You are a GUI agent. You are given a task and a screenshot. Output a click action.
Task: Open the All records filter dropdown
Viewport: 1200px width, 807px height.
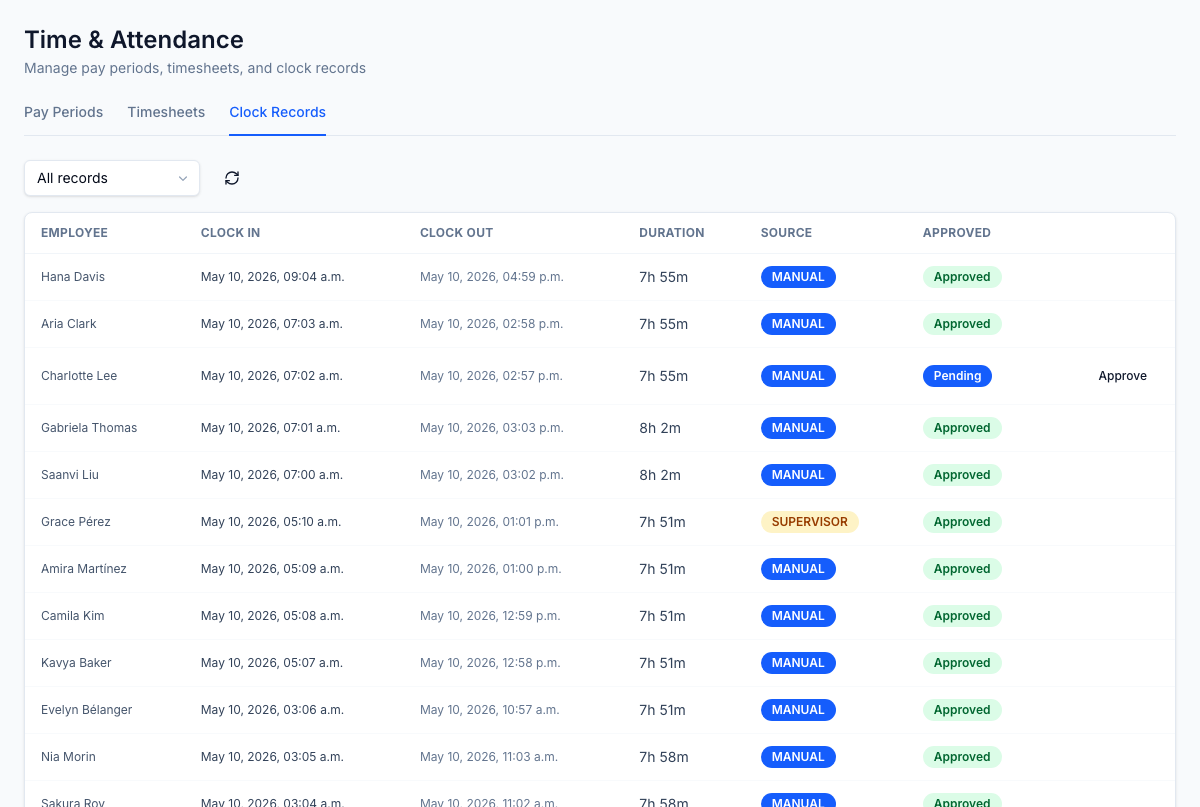(112, 178)
